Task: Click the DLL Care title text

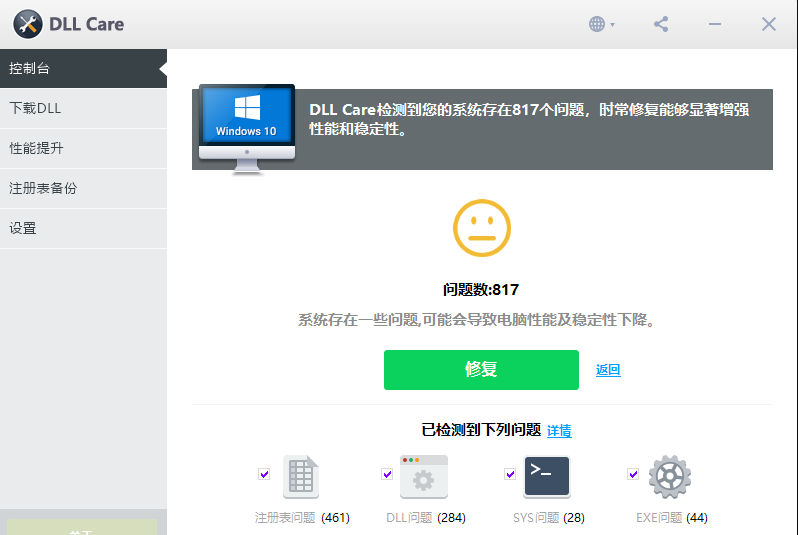Action: [87, 24]
